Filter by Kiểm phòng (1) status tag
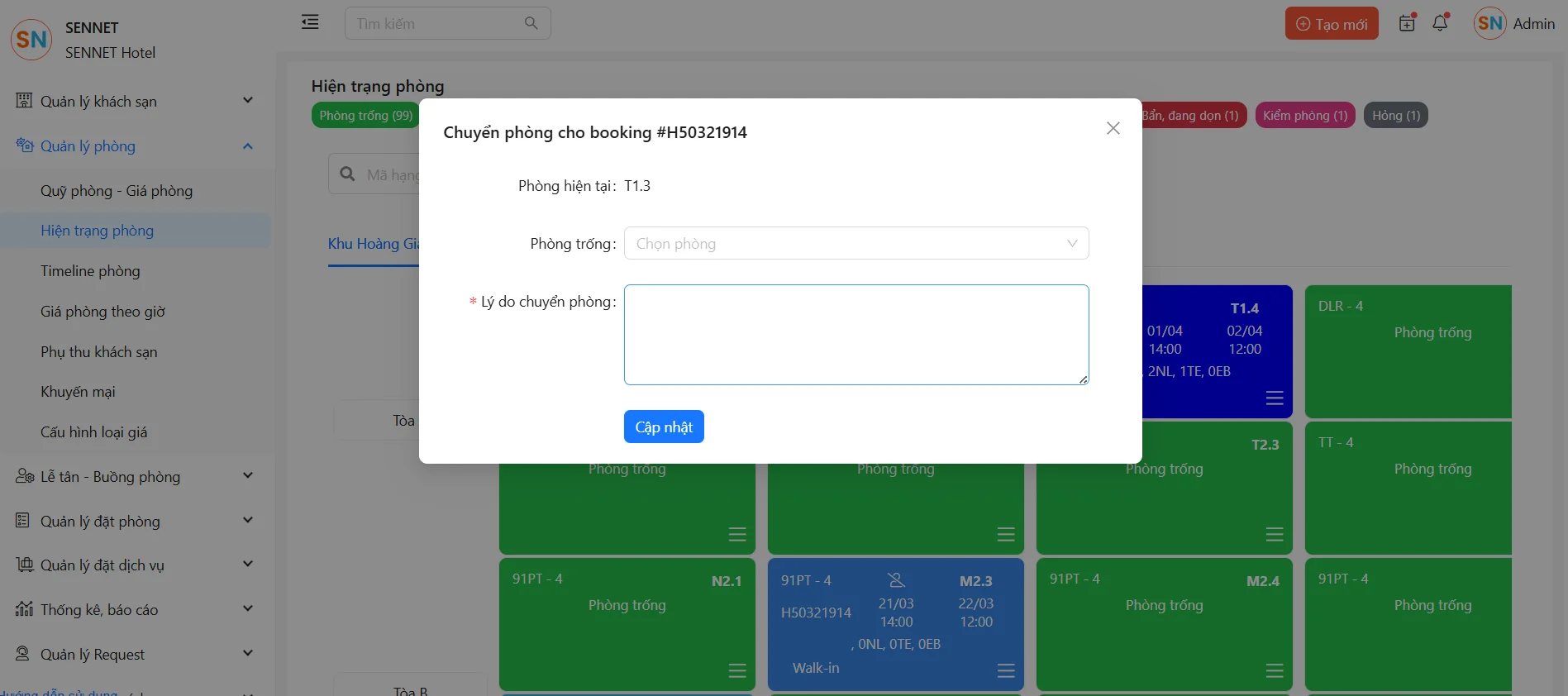This screenshot has width=1568, height=696. pyautogui.click(x=1303, y=116)
